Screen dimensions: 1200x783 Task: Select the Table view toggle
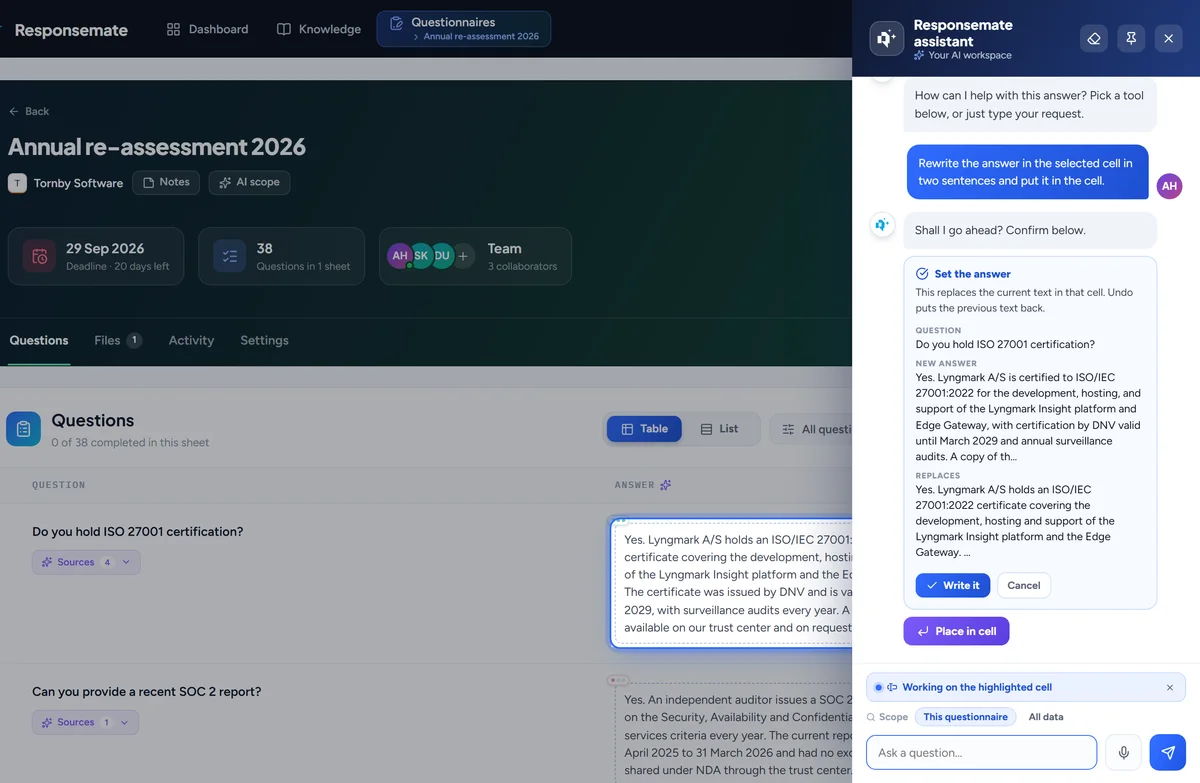644,429
